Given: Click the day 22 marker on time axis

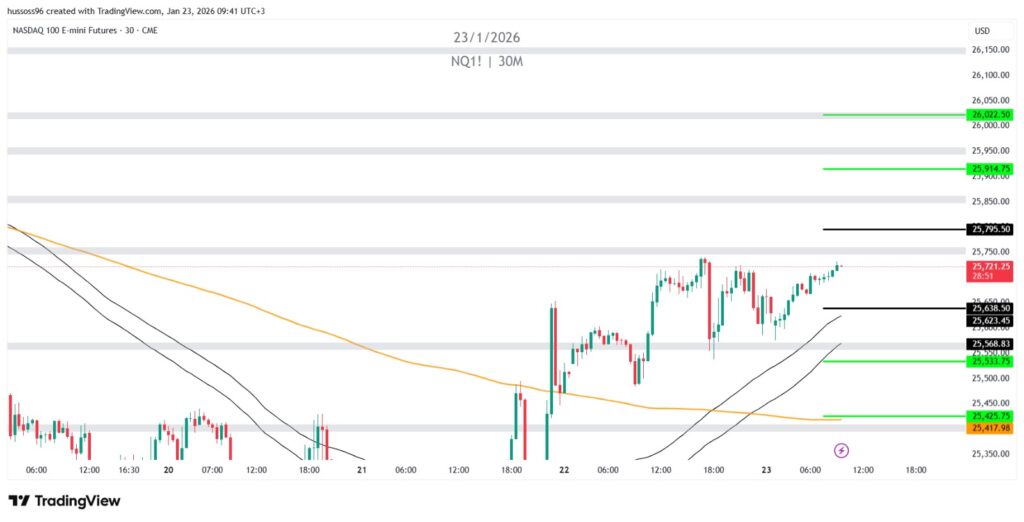Looking at the screenshot, I should point(565,469).
